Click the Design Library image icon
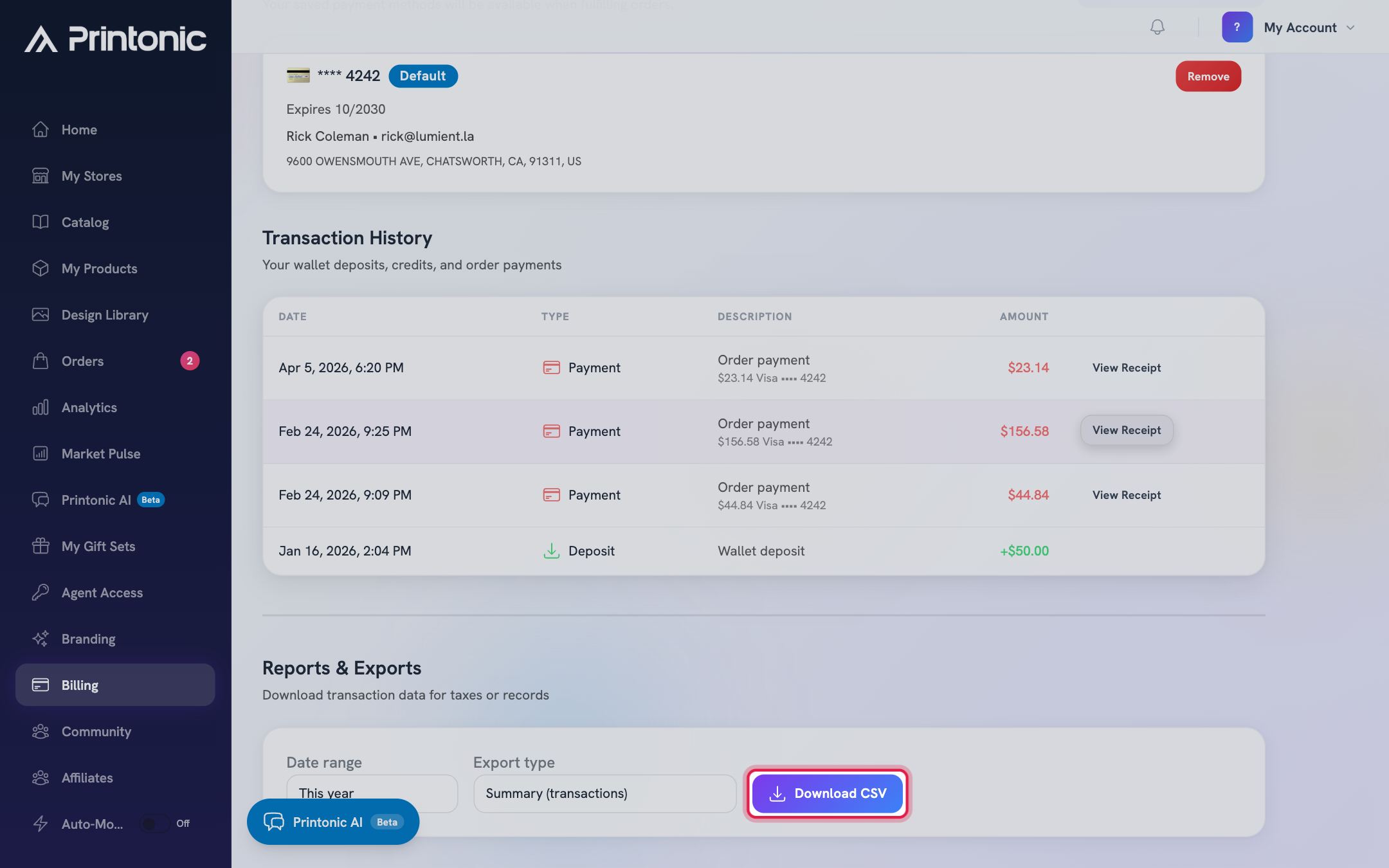The height and width of the screenshot is (868, 1389). pyautogui.click(x=41, y=314)
